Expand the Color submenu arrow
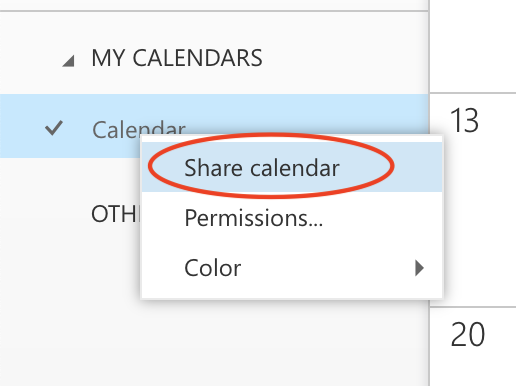Image resolution: width=516 pixels, height=386 pixels. point(419,268)
